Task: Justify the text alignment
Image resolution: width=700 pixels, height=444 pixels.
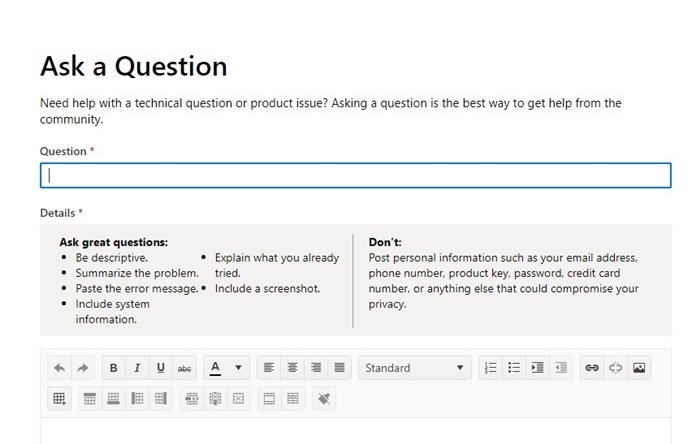Action: (339, 368)
